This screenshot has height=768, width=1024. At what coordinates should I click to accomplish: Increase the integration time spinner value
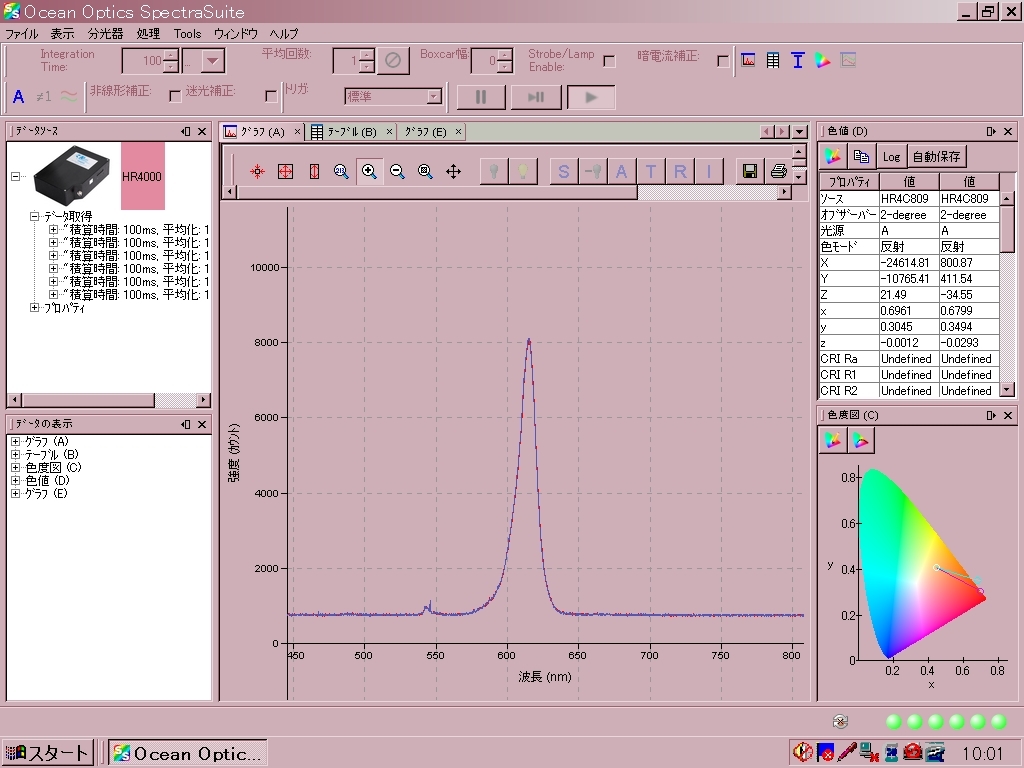tap(171, 56)
